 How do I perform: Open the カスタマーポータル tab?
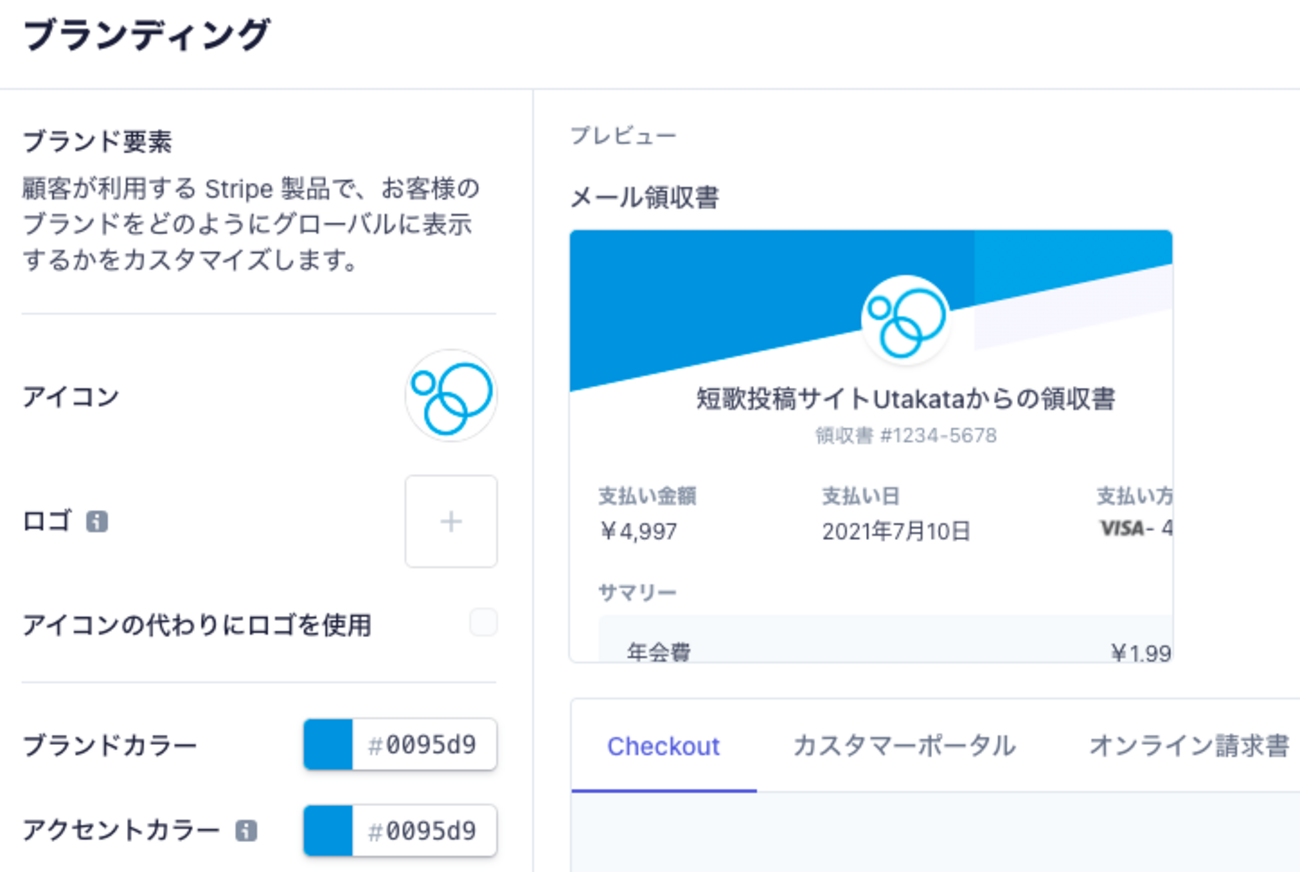pos(904,746)
